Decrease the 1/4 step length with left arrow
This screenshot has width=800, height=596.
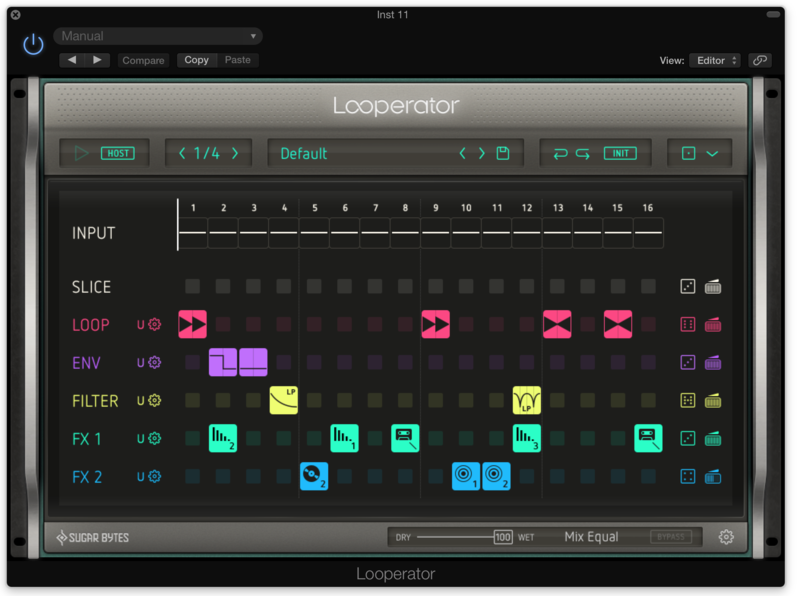[182, 153]
